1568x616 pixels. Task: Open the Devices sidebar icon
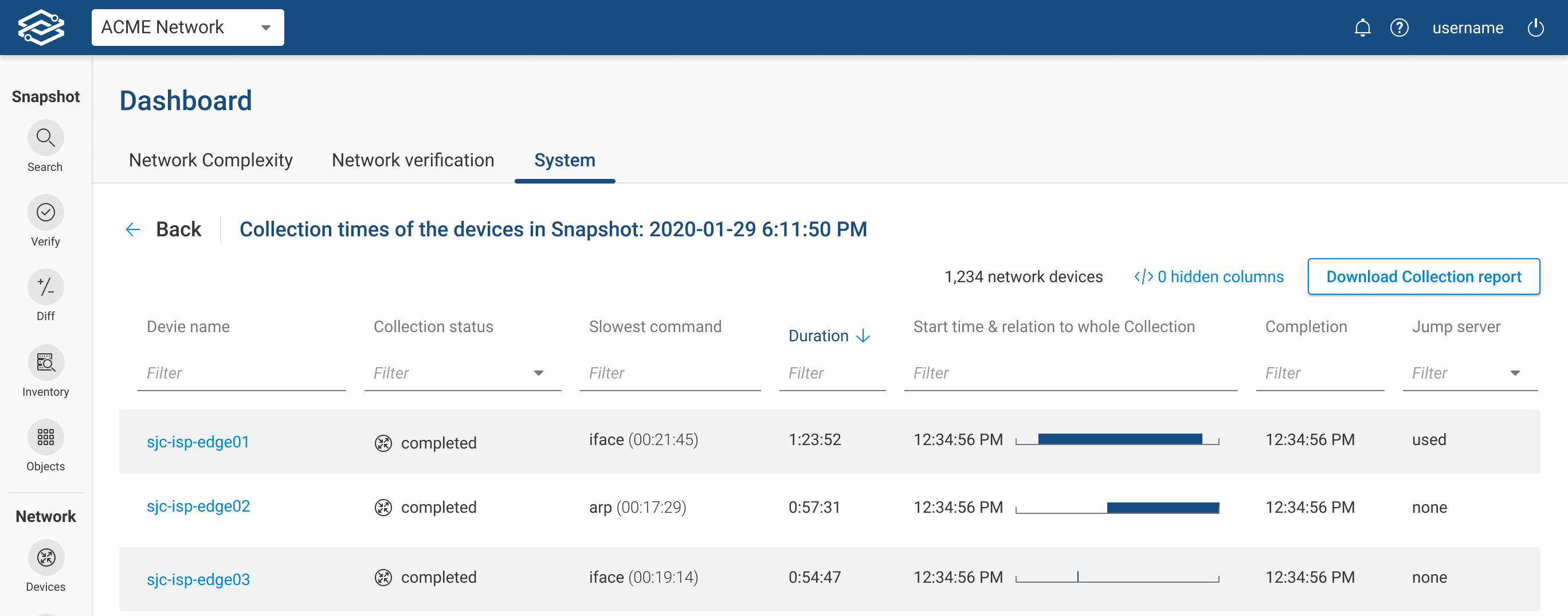pyautogui.click(x=46, y=557)
